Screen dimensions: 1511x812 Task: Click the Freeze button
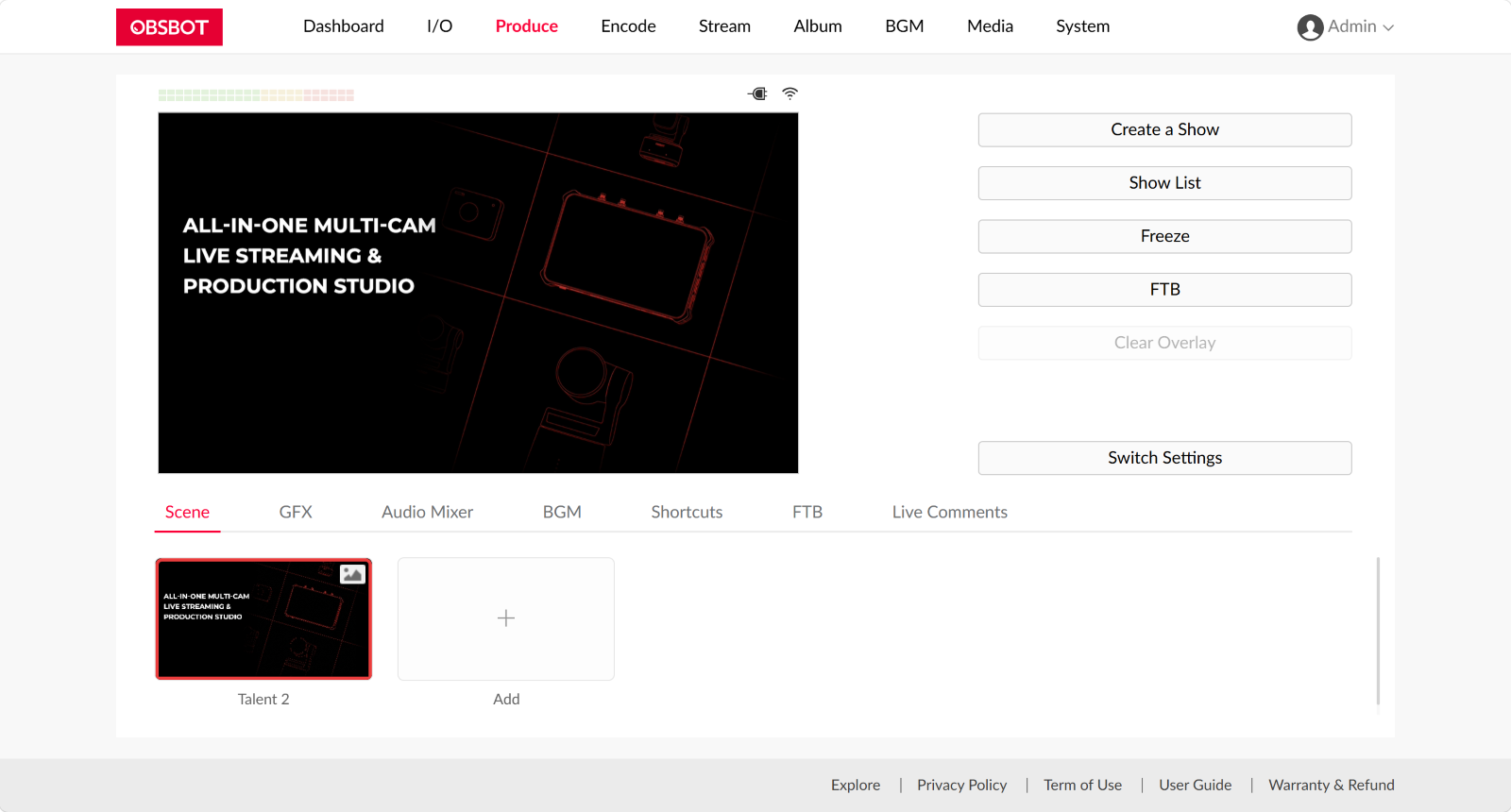1164,236
